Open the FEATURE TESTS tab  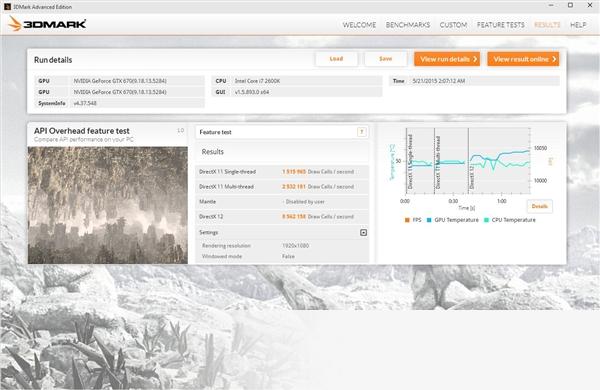coord(501,25)
